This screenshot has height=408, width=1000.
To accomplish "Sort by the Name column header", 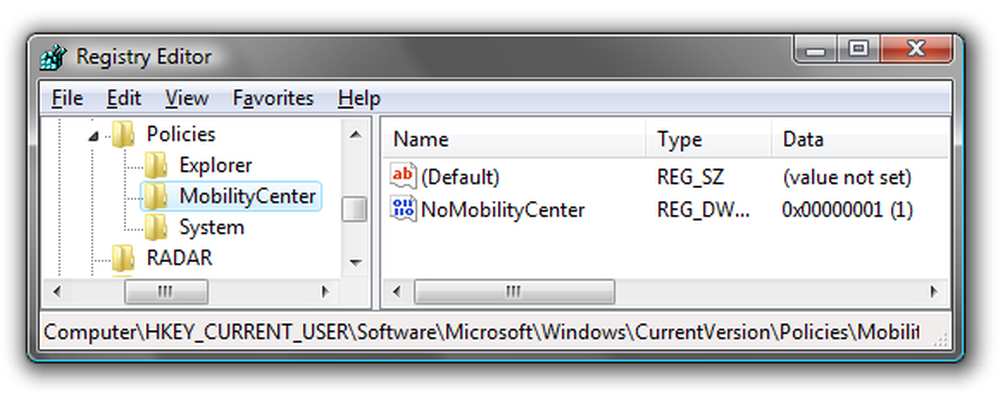I will (x=514, y=139).
